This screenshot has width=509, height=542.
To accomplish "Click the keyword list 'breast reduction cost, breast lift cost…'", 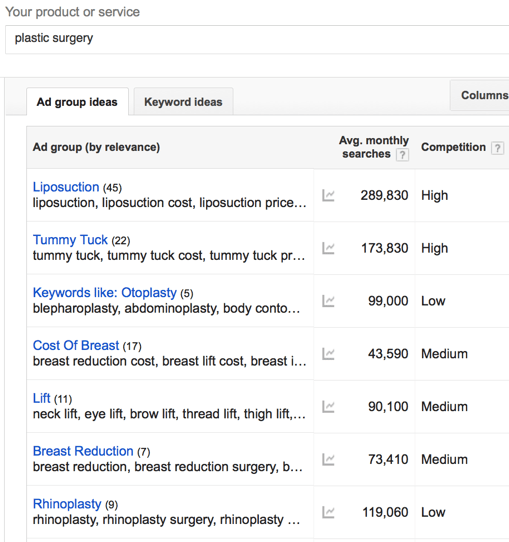I will click(169, 361).
